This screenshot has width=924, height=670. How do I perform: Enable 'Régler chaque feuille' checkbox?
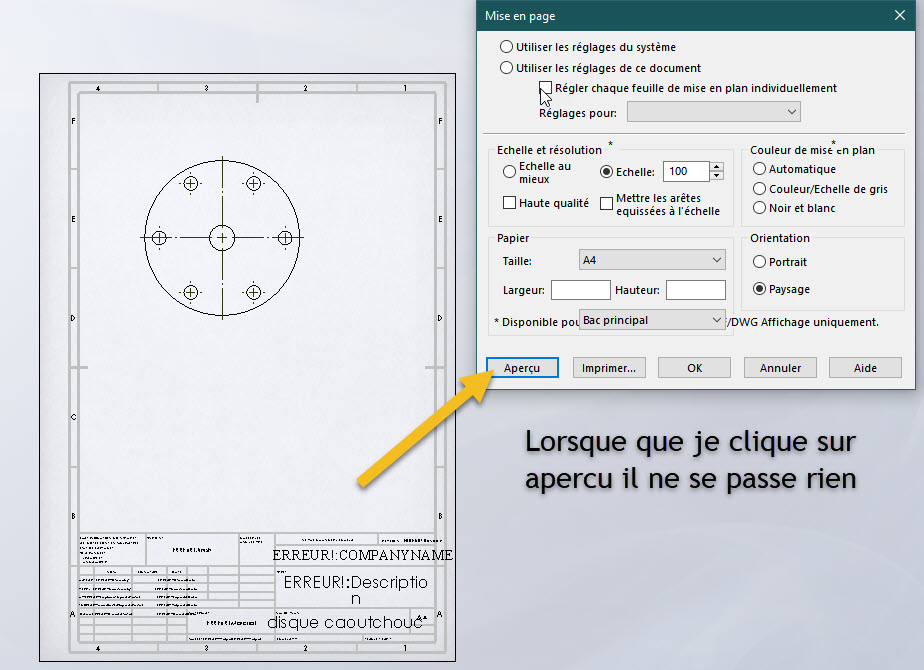click(546, 88)
